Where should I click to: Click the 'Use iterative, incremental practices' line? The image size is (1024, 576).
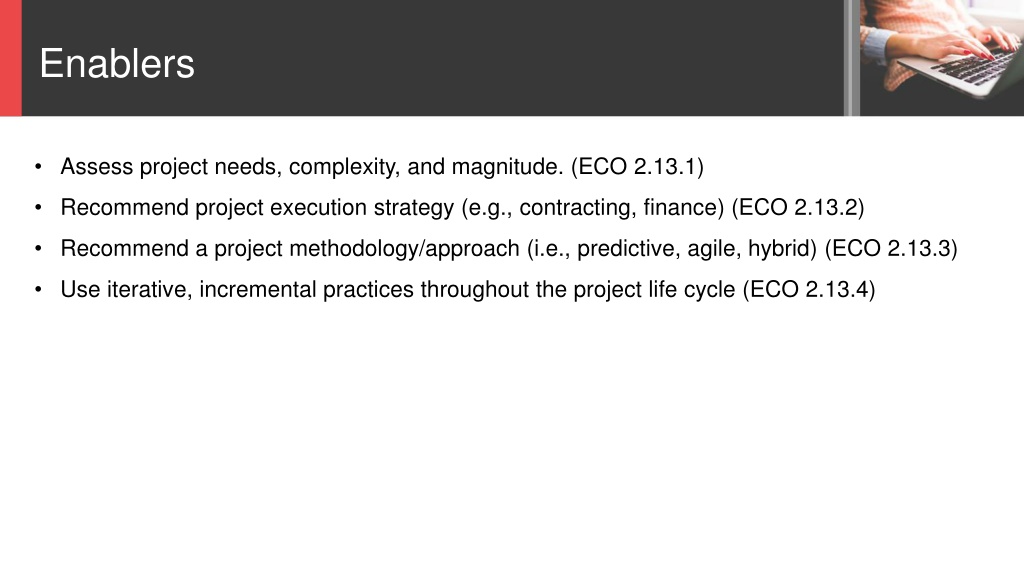pyautogui.click(x=468, y=289)
